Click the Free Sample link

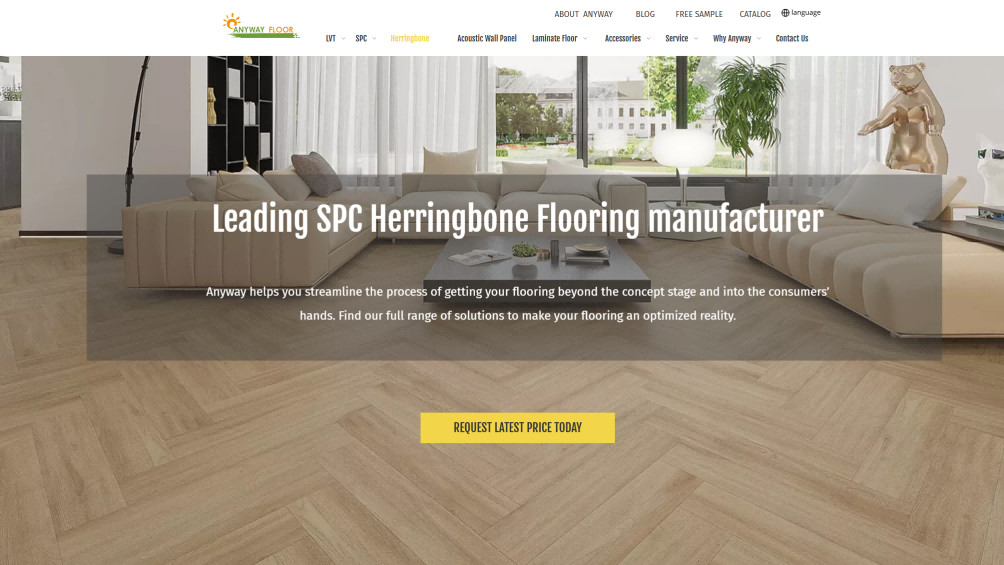(699, 14)
